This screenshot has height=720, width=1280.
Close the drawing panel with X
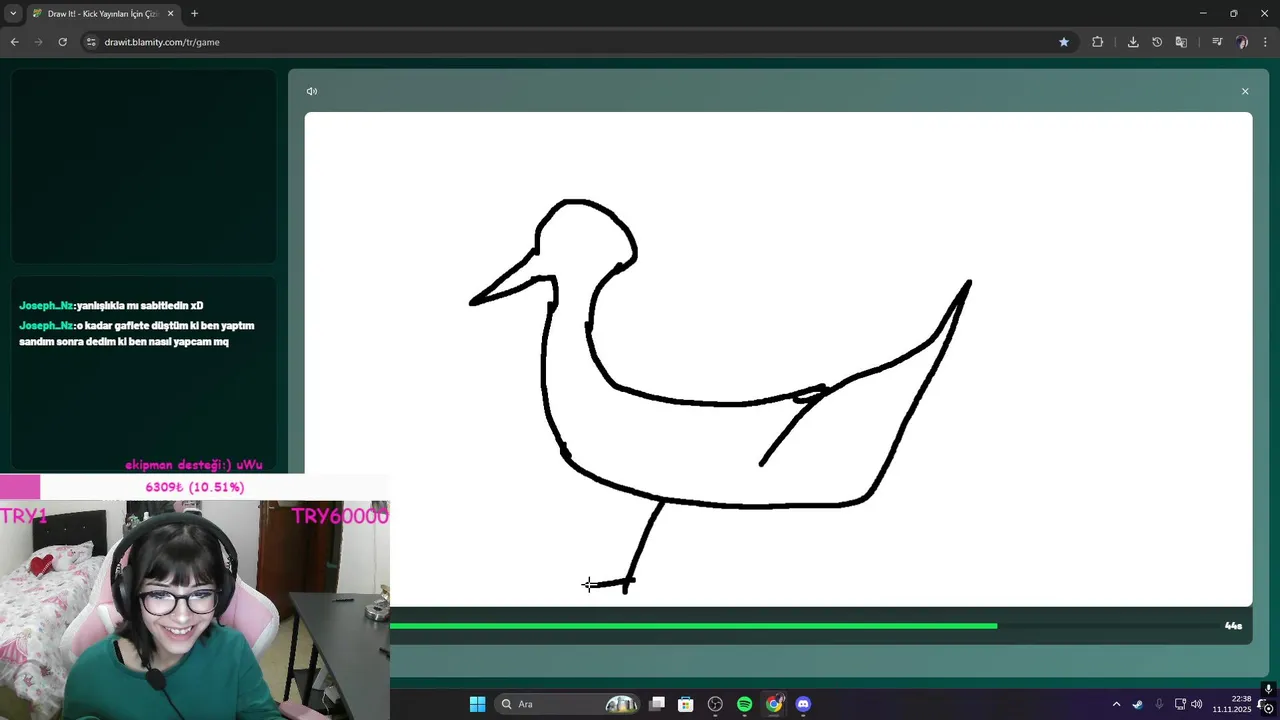pyautogui.click(x=1245, y=91)
